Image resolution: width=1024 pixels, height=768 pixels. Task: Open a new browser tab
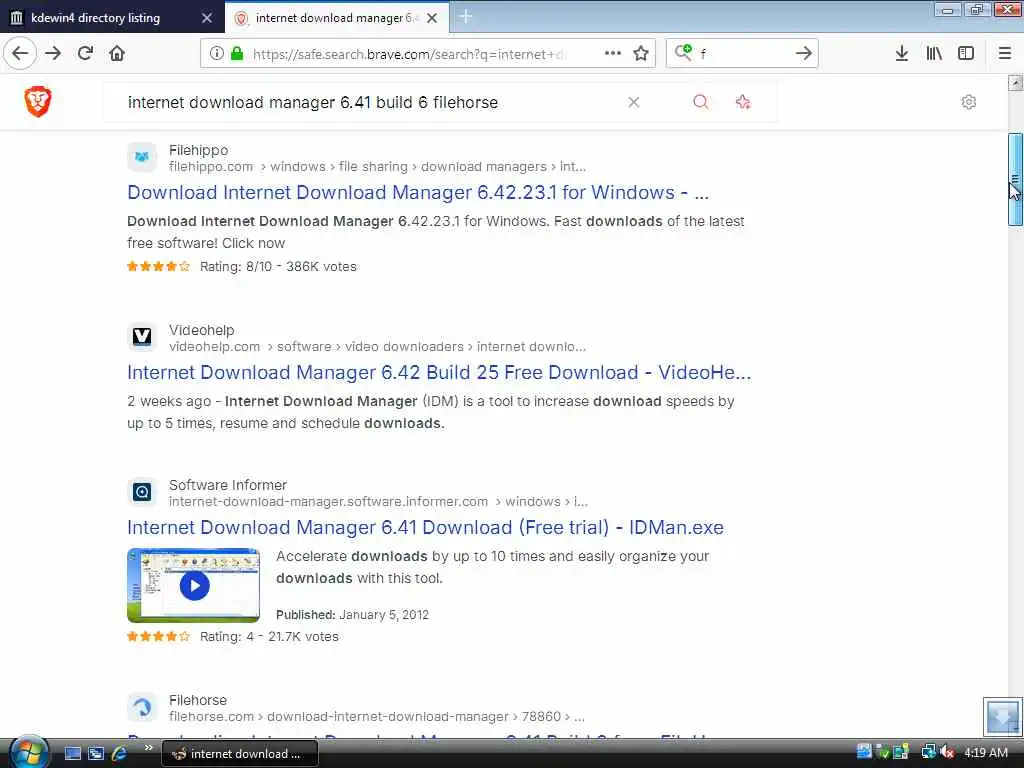[466, 16]
